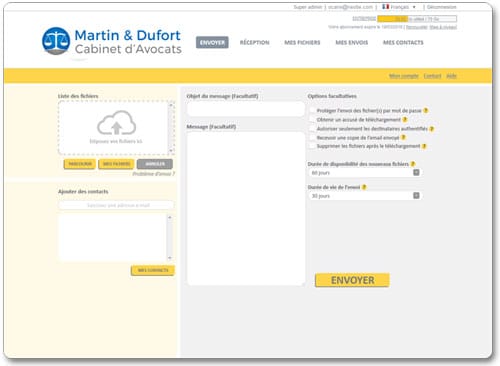Go to the RÉCEPTION tab

255,42
